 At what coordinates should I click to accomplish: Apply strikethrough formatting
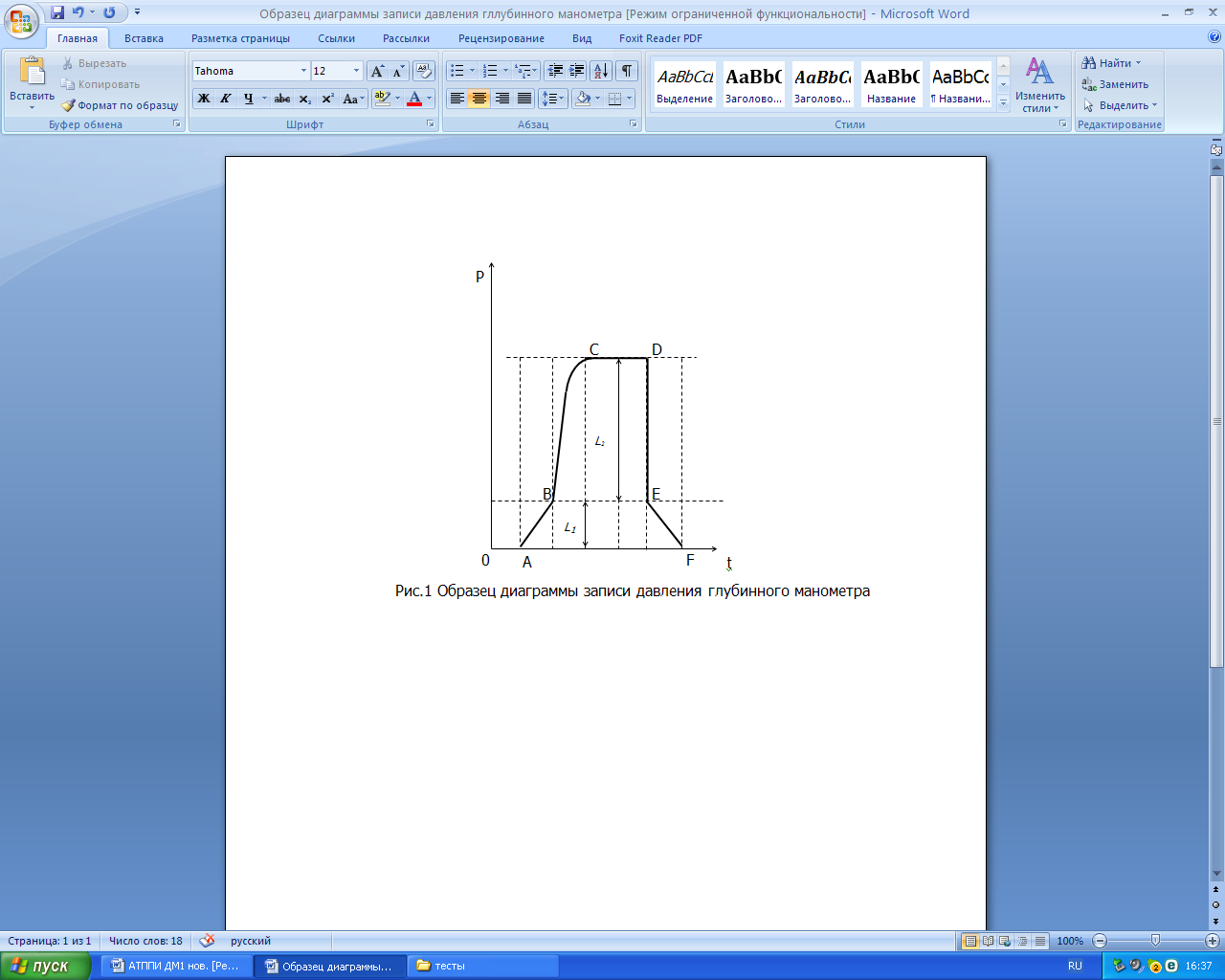tap(281, 98)
